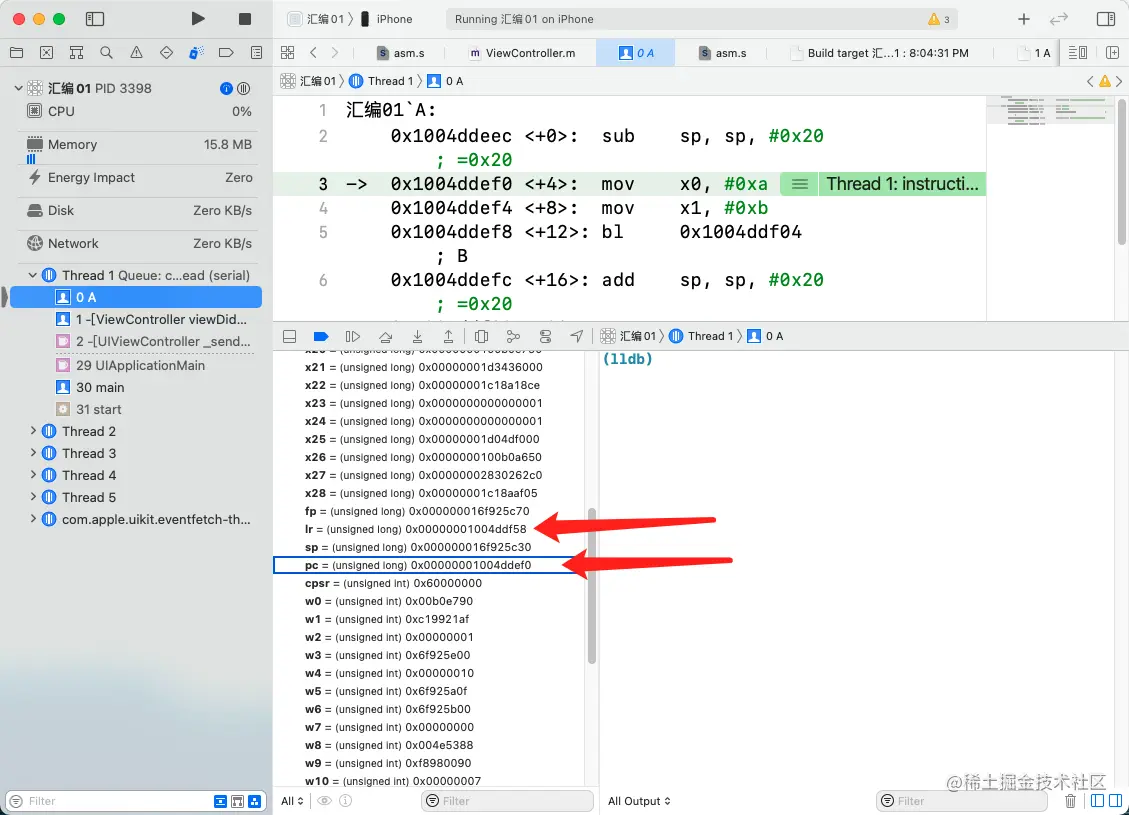The height and width of the screenshot is (815, 1129).
Task: Step out of the function
Action: pyautogui.click(x=449, y=336)
